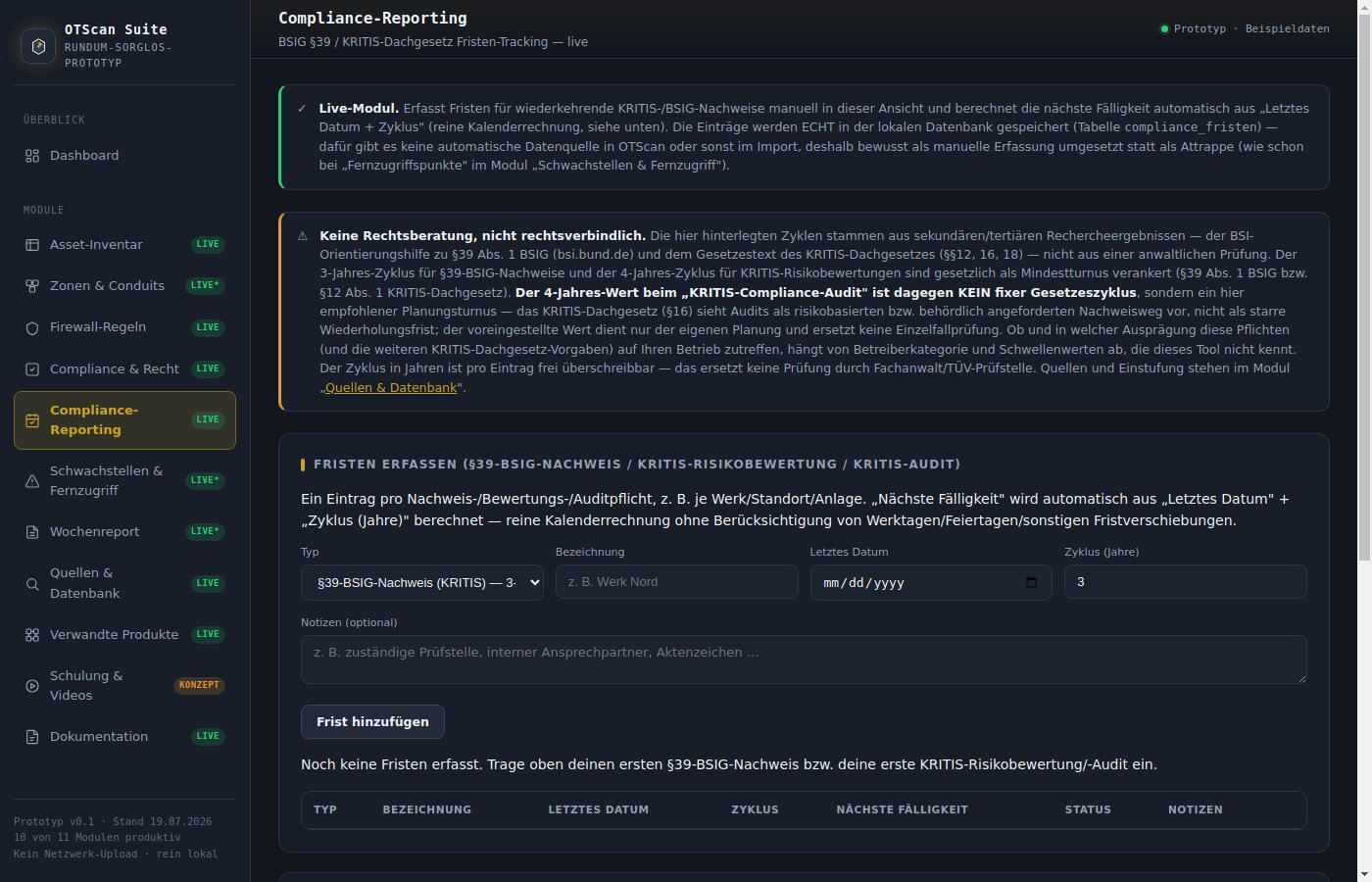Click the Quellen & Datenbank search icon

[32, 584]
